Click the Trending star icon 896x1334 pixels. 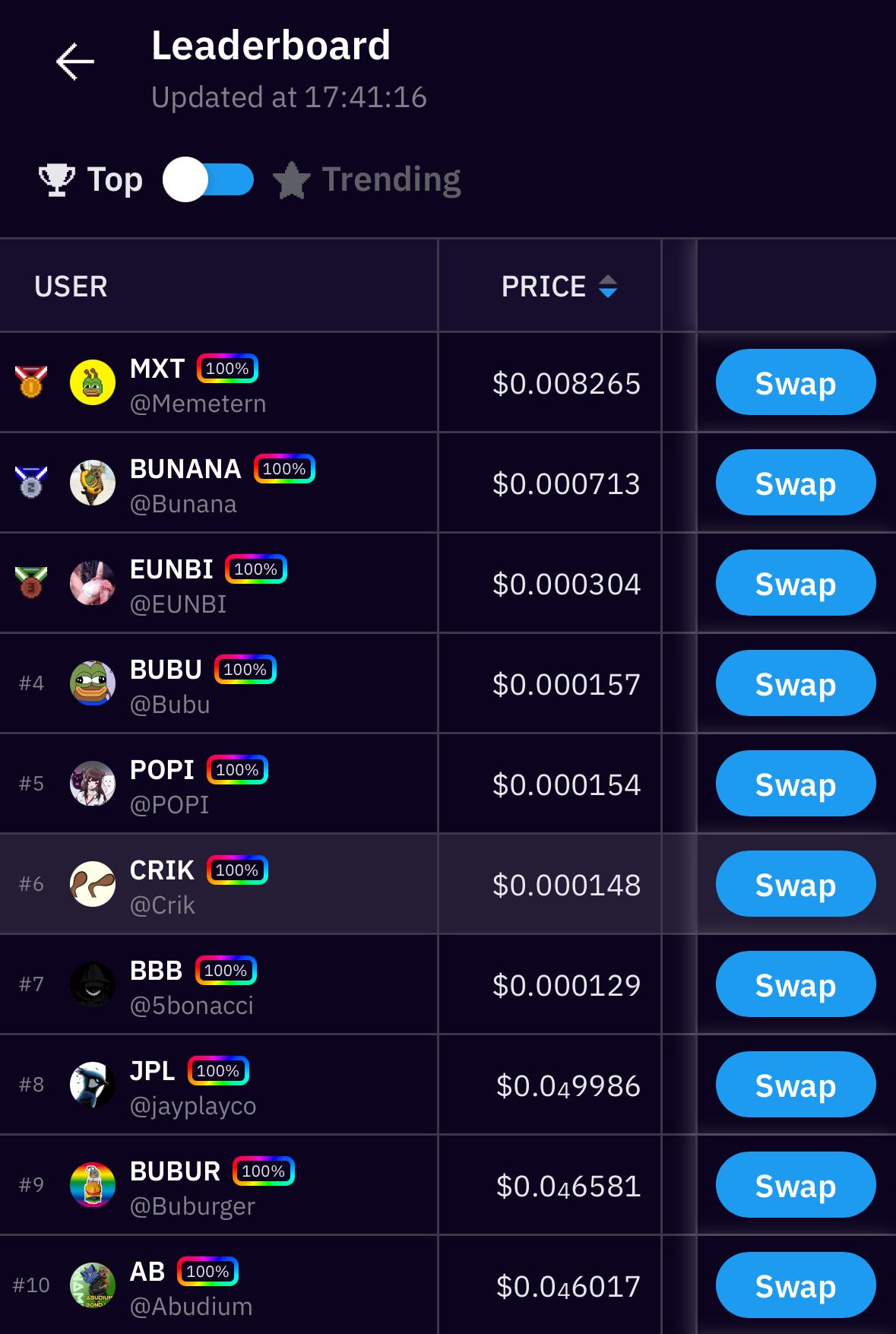click(292, 181)
